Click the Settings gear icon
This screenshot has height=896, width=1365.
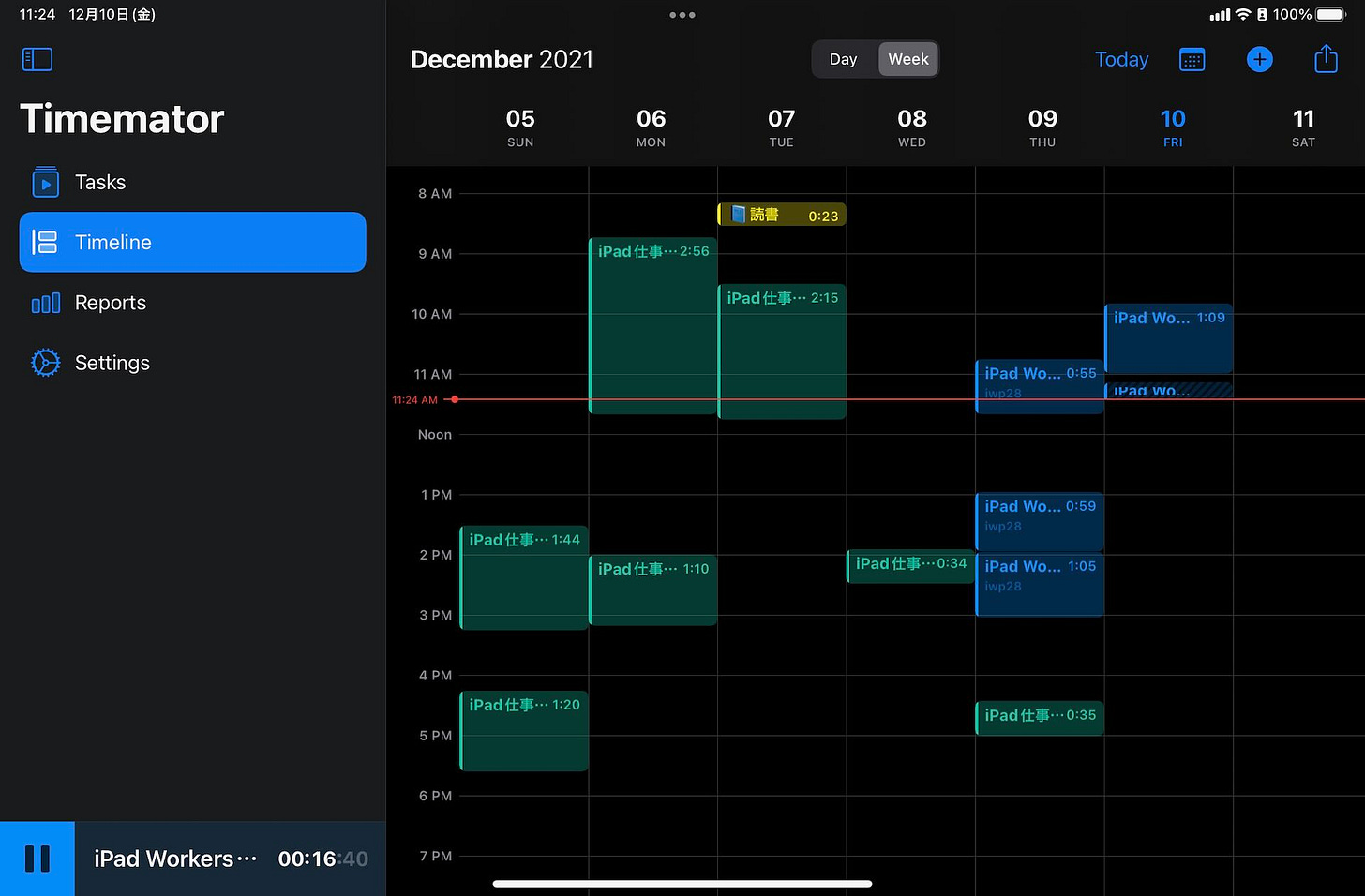click(x=45, y=363)
